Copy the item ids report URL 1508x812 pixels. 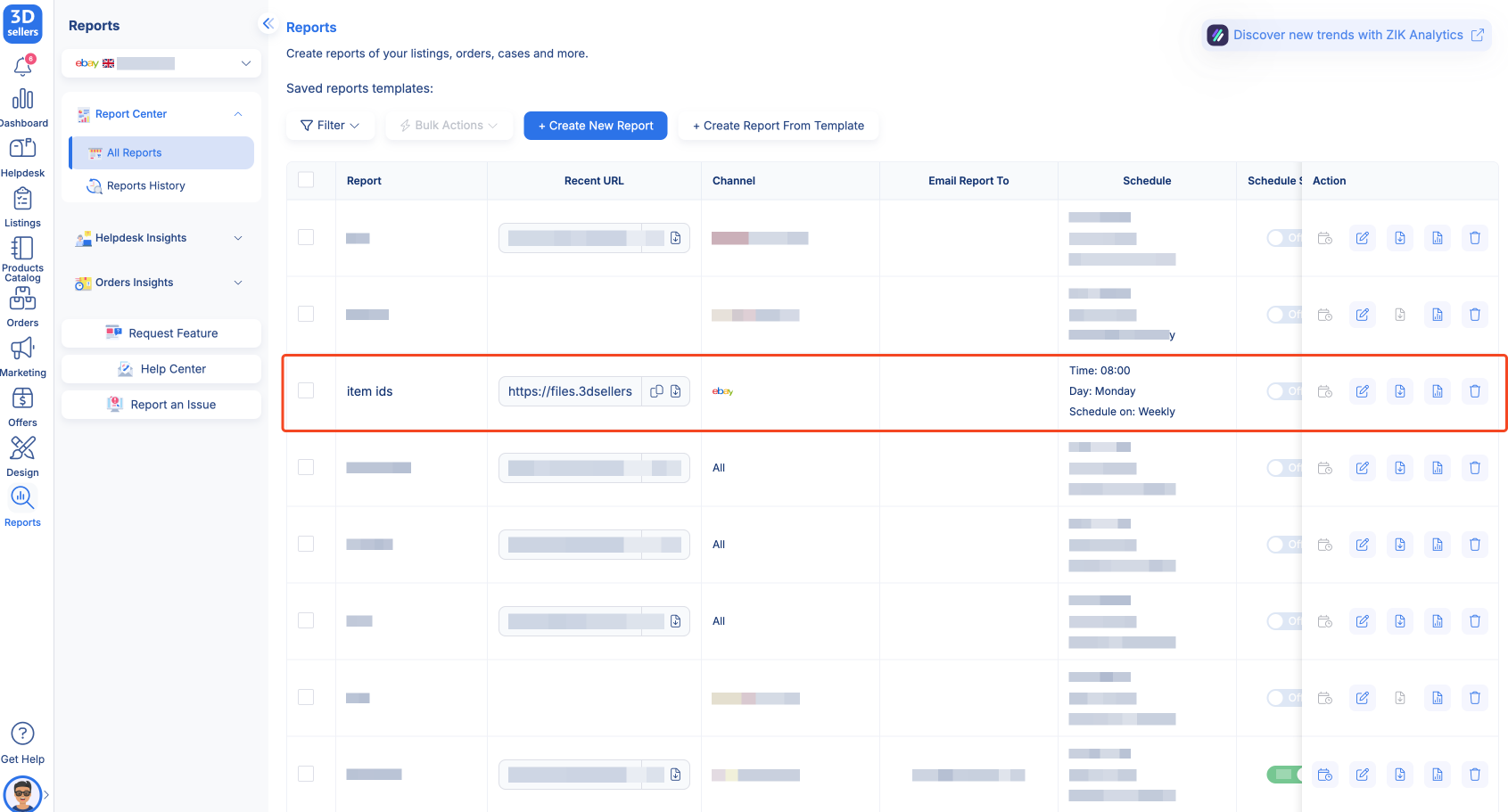[656, 390]
